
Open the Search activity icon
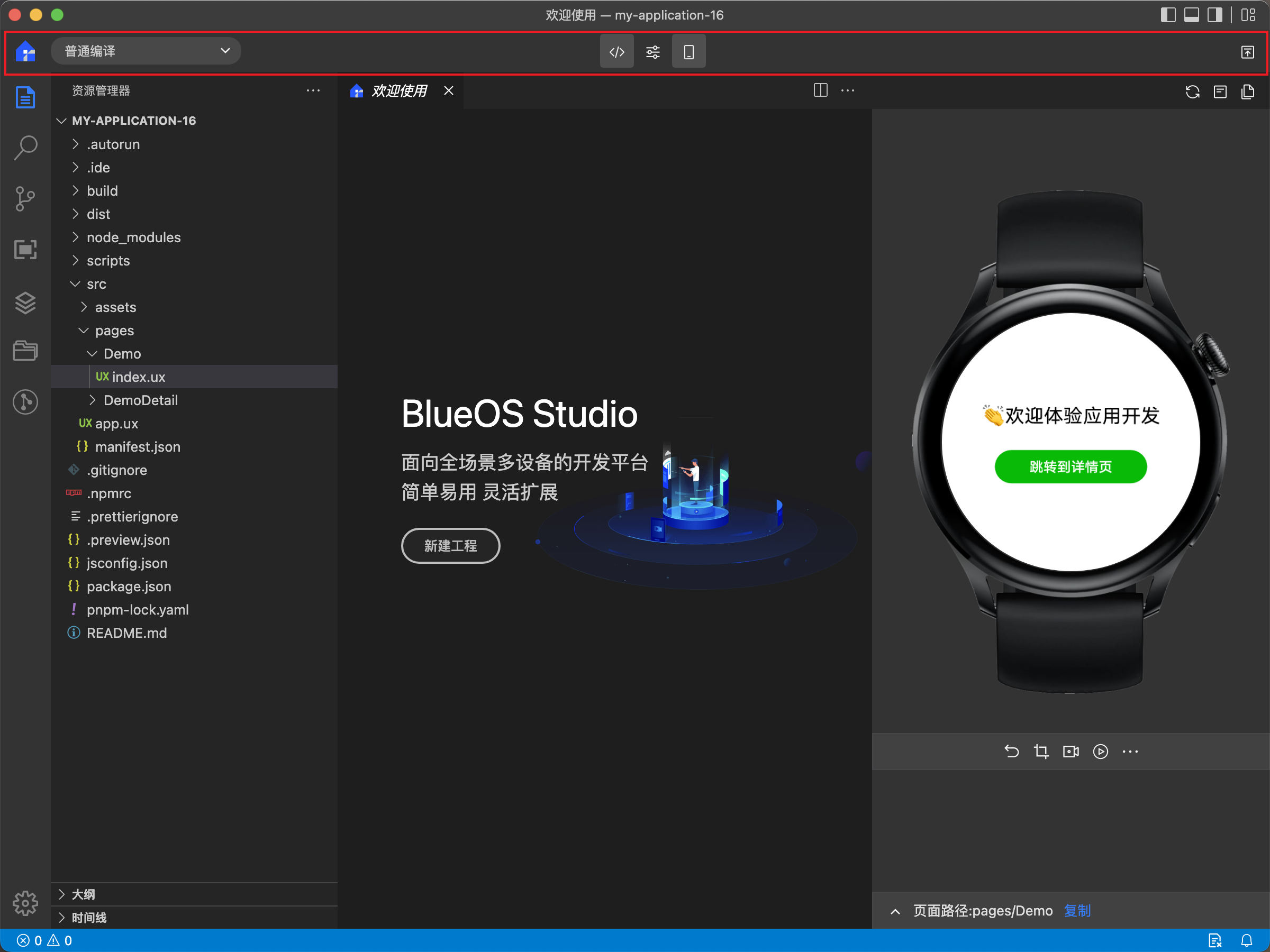click(25, 148)
